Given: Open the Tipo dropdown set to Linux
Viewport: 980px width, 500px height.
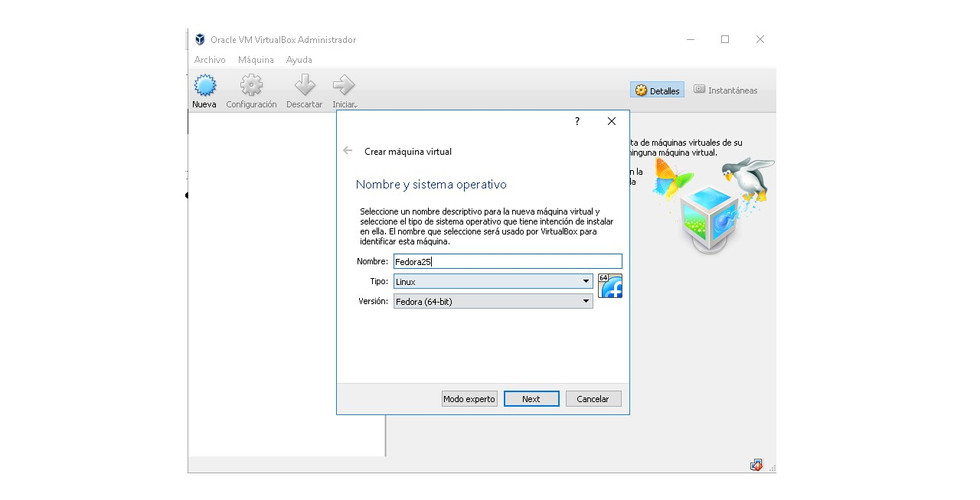Looking at the screenshot, I should coord(493,281).
